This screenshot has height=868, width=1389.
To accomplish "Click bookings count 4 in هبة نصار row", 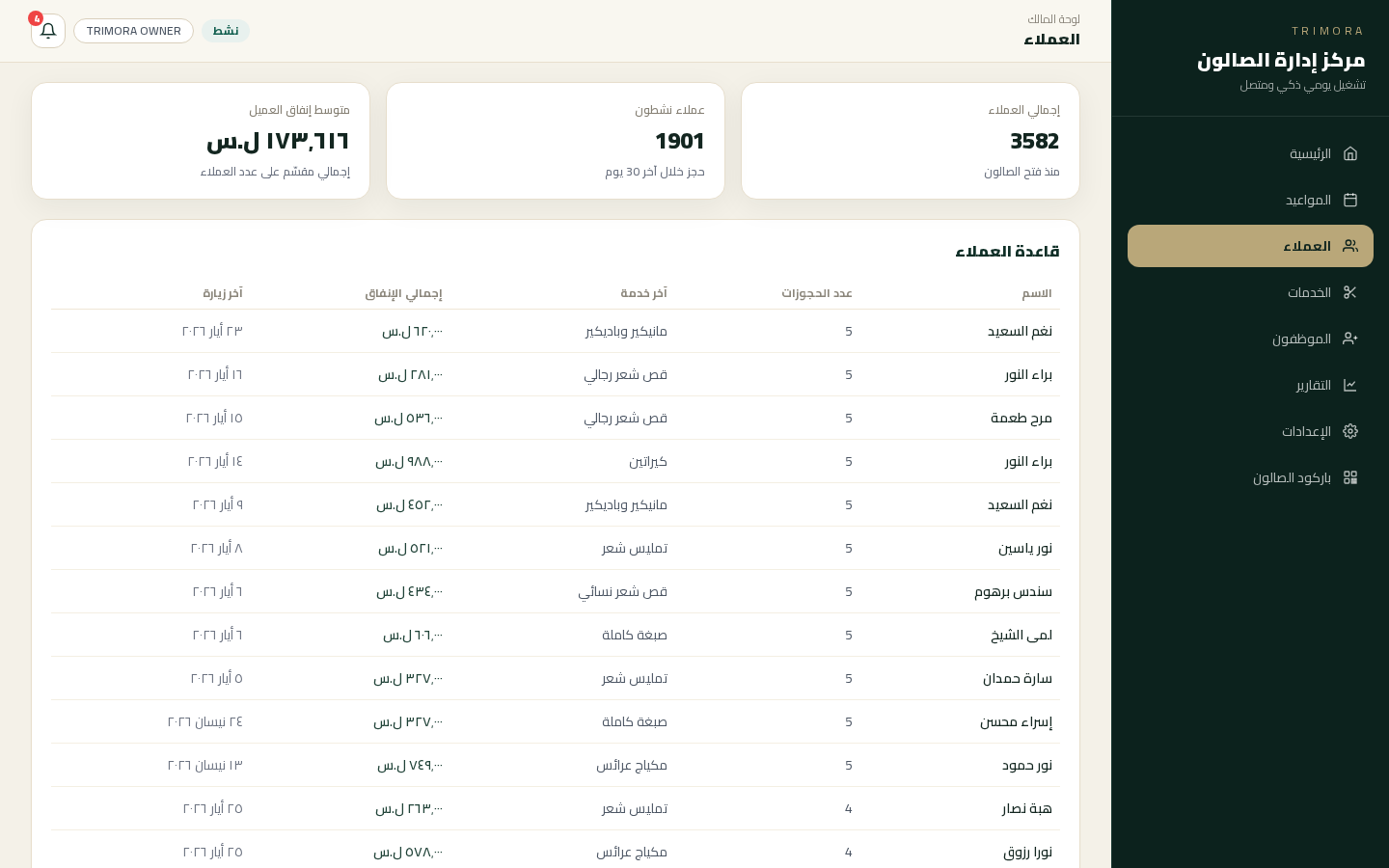I will point(849,808).
